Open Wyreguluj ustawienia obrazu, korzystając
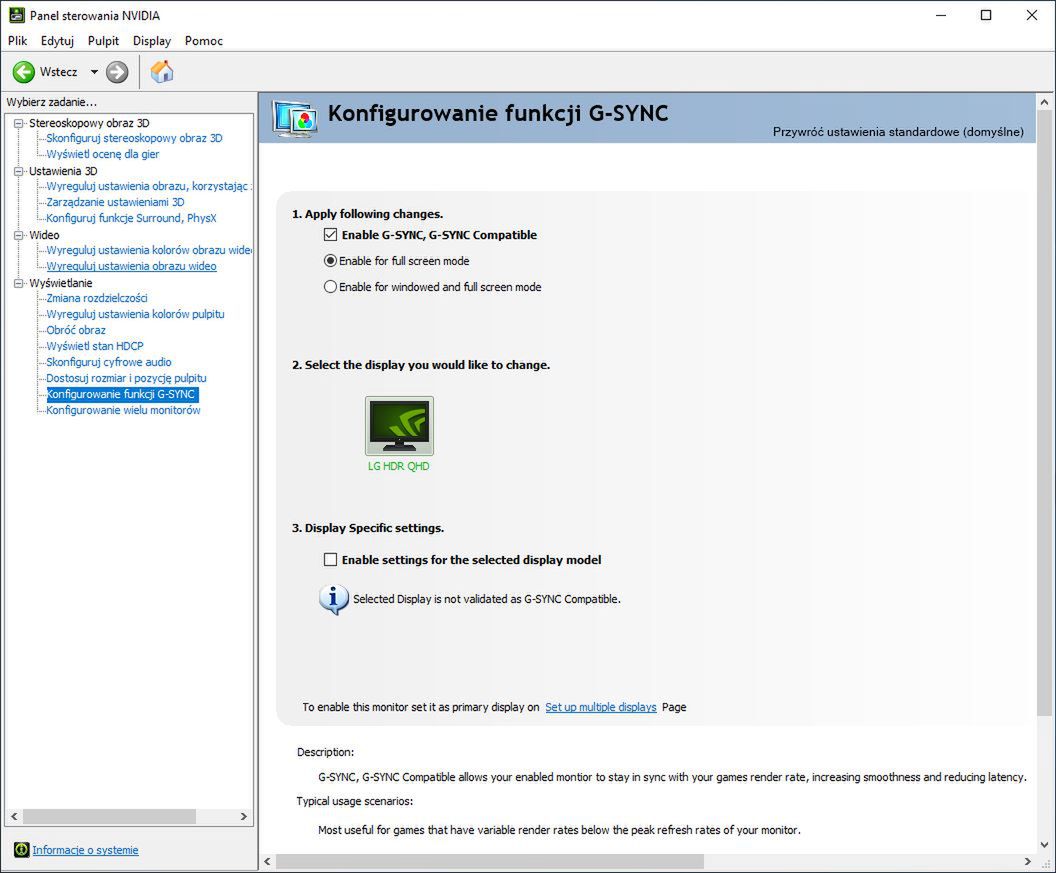 tap(149, 186)
